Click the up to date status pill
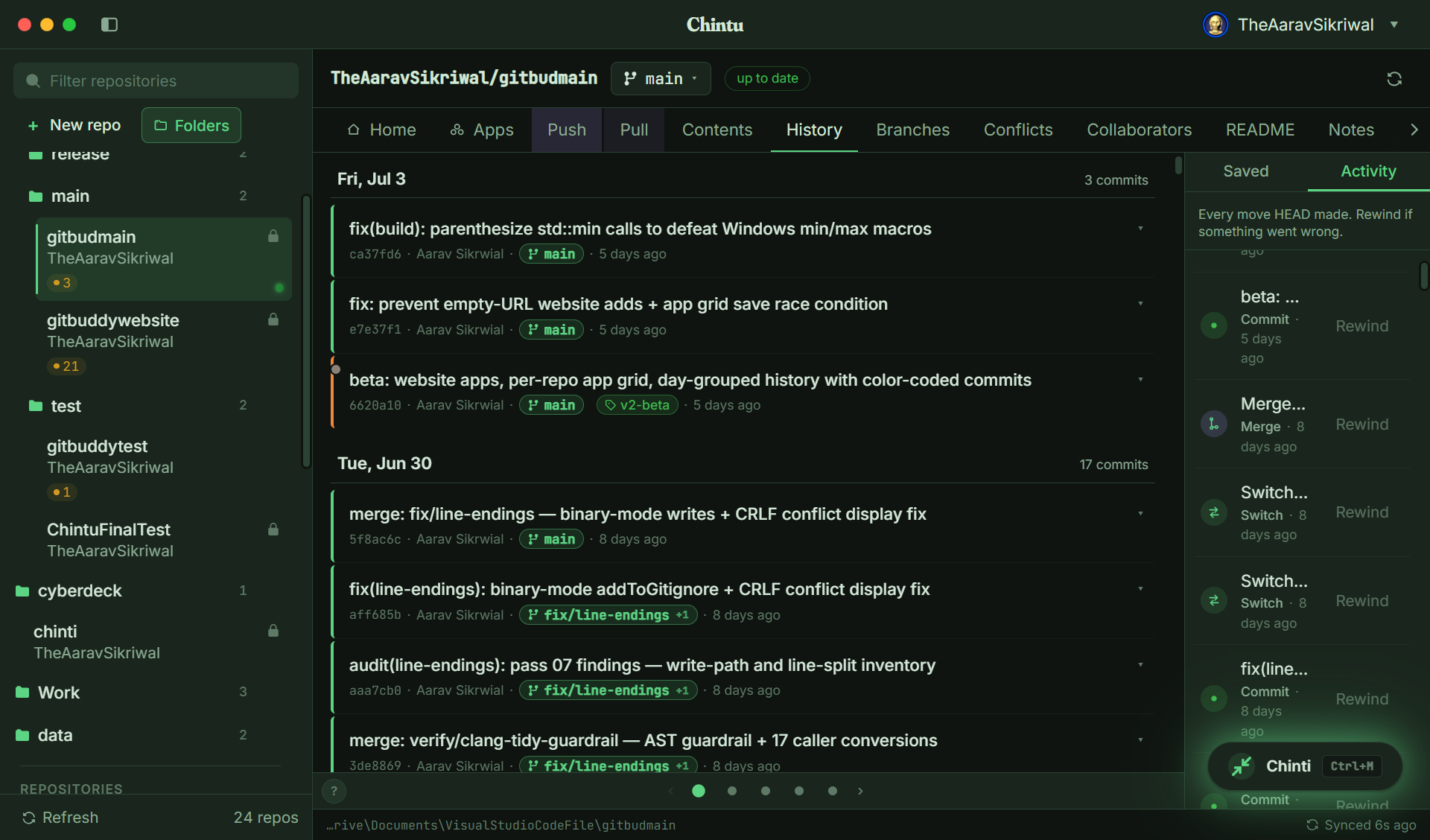This screenshot has height=840, width=1430. 767,79
